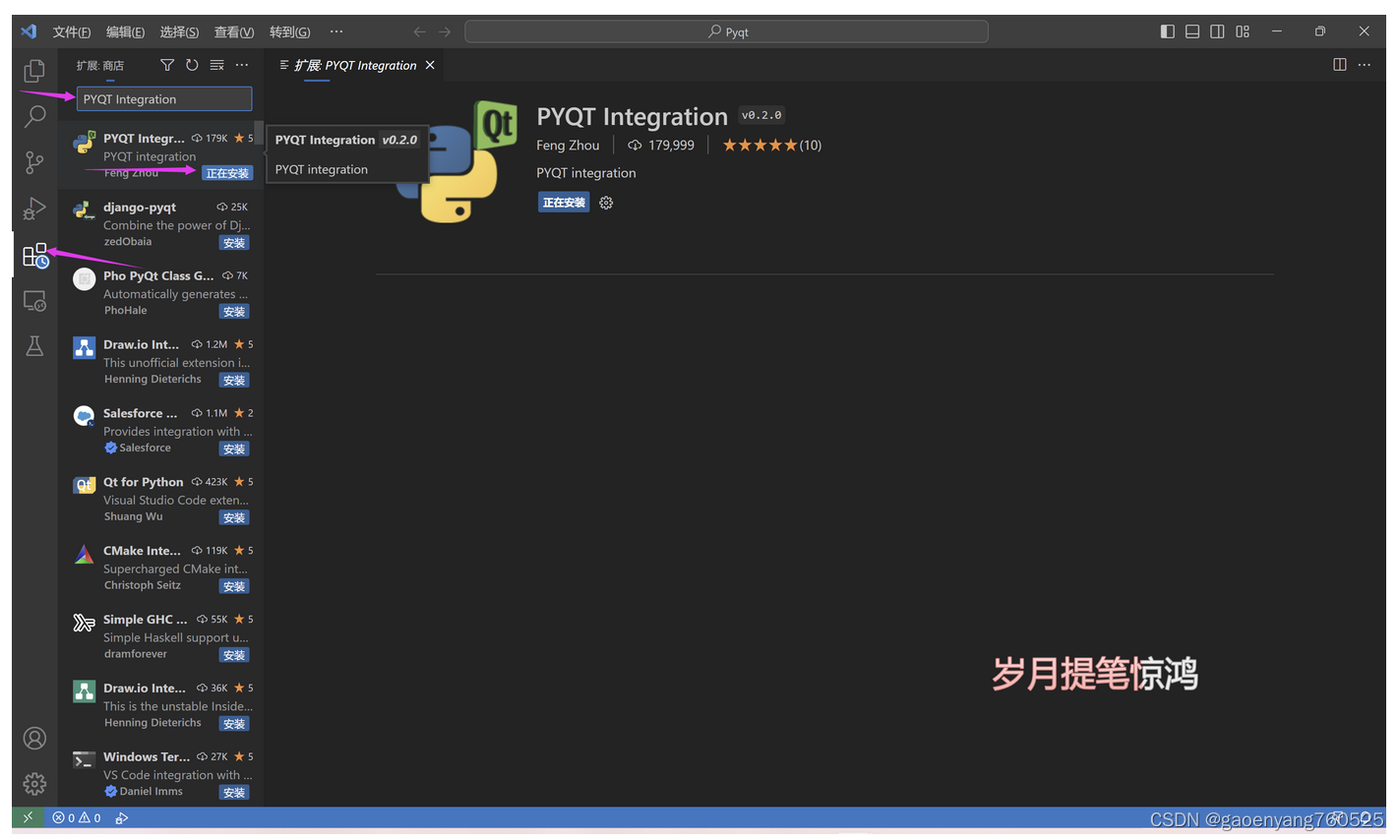Select the Qt for Python list entry
The image size is (1400, 840).
tap(160, 499)
